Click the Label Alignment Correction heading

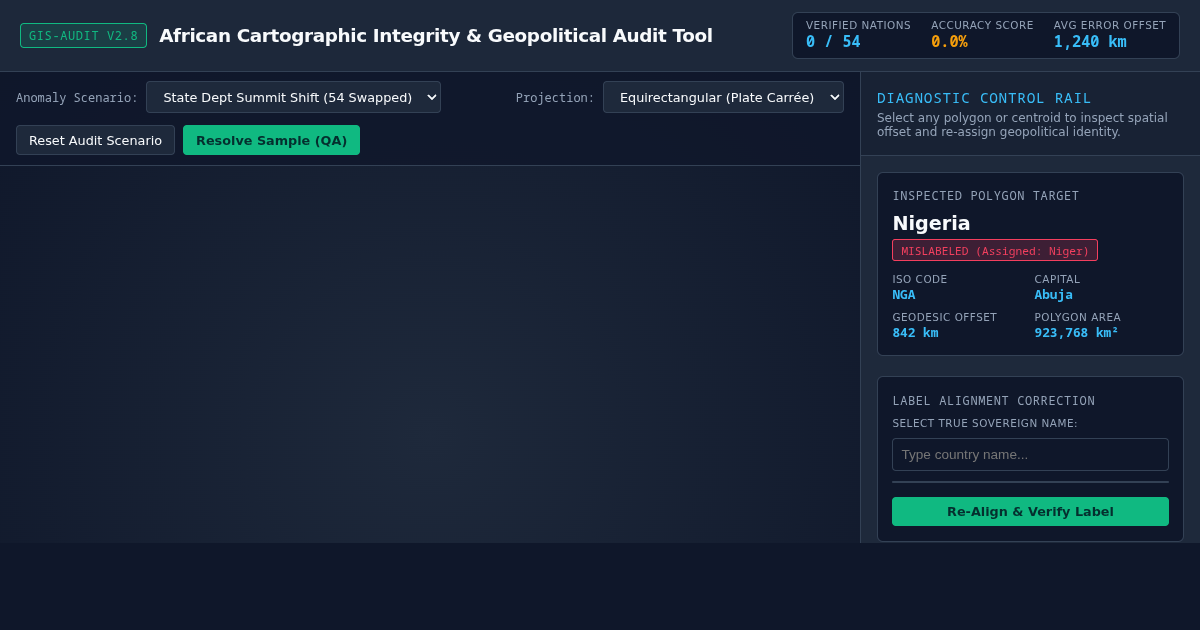[x=993, y=401]
